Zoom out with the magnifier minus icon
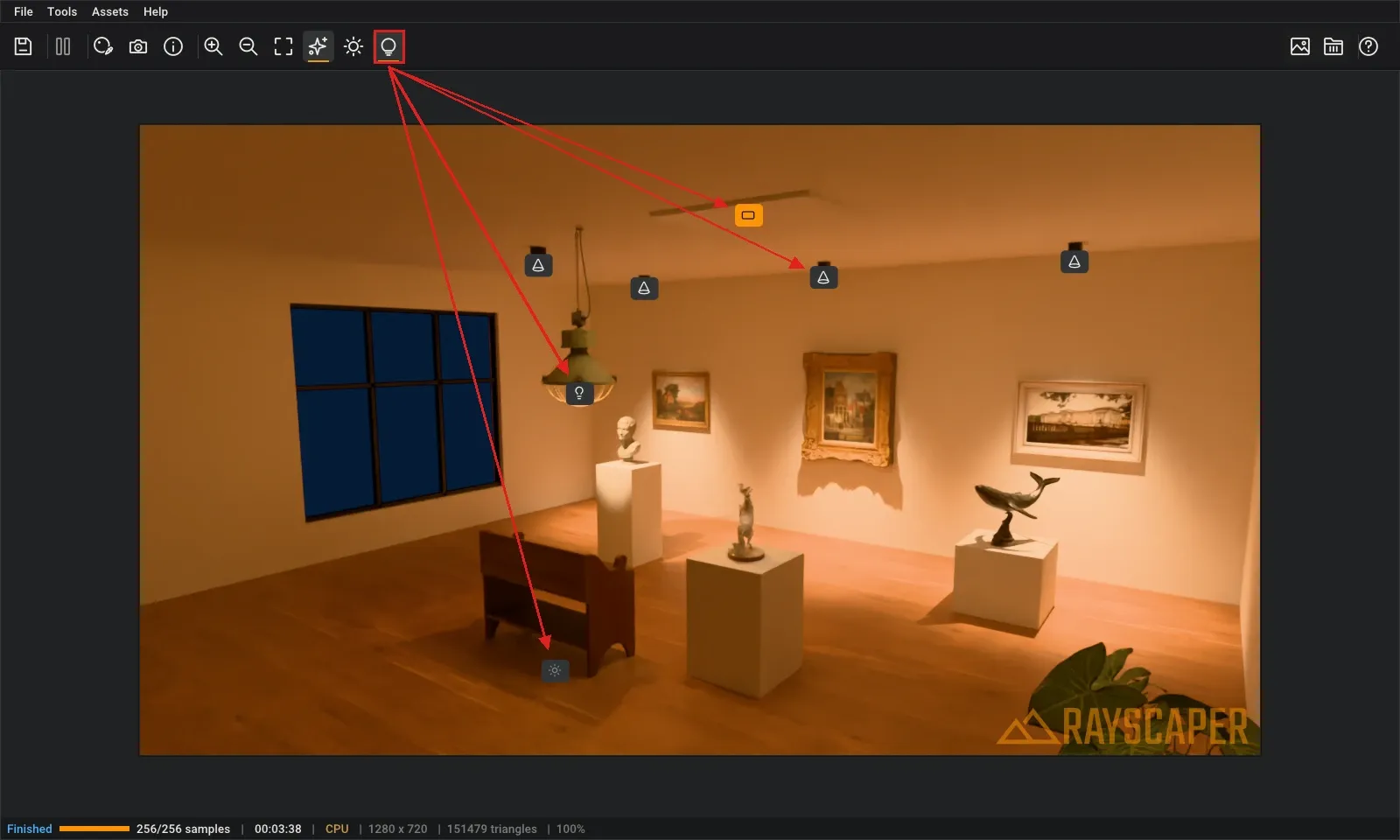Image resolution: width=1400 pixels, height=840 pixels. point(248,46)
